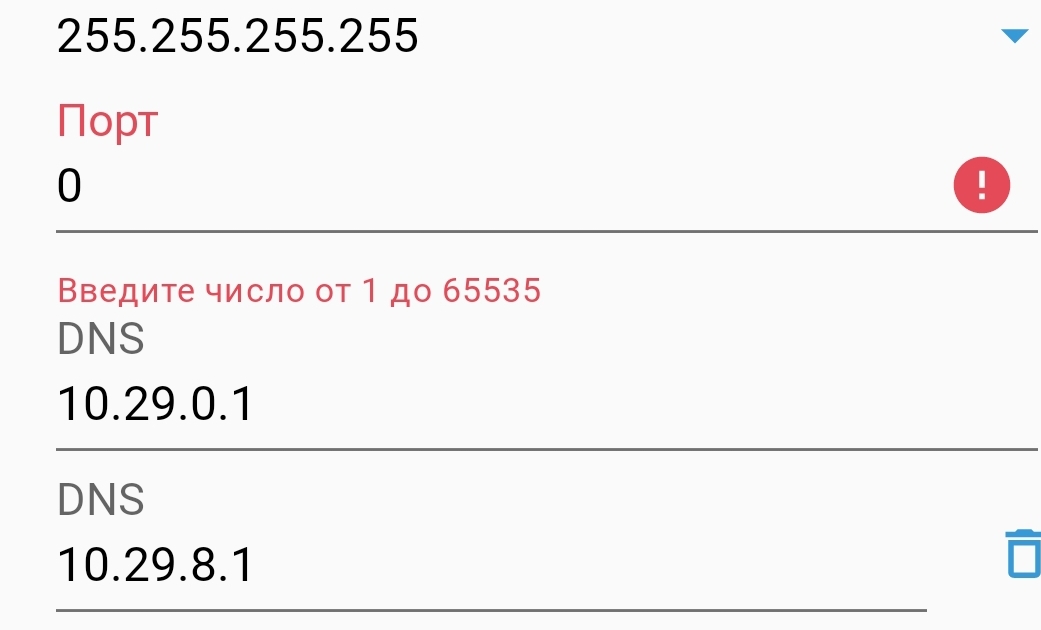Click the underline beneath first DNS address

(546, 449)
